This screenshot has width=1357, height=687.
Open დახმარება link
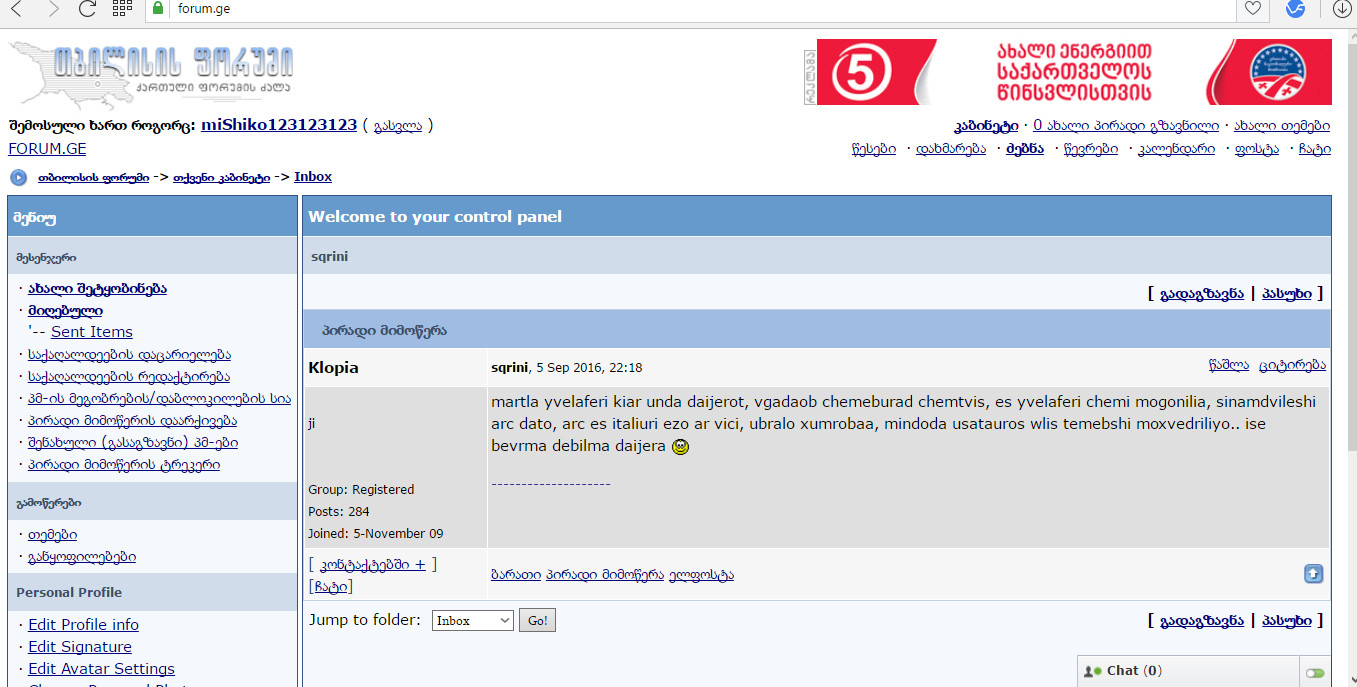pos(950,149)
